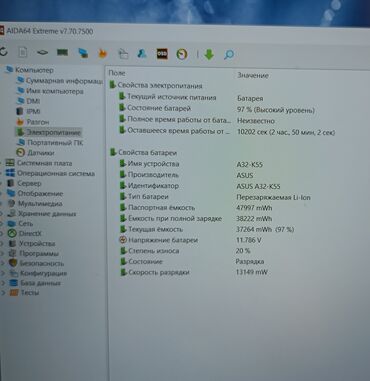Image resolution: width=370 pixels, height=381 pixels.
Task: Select the Сервер category
Action: tap(24, 183)
